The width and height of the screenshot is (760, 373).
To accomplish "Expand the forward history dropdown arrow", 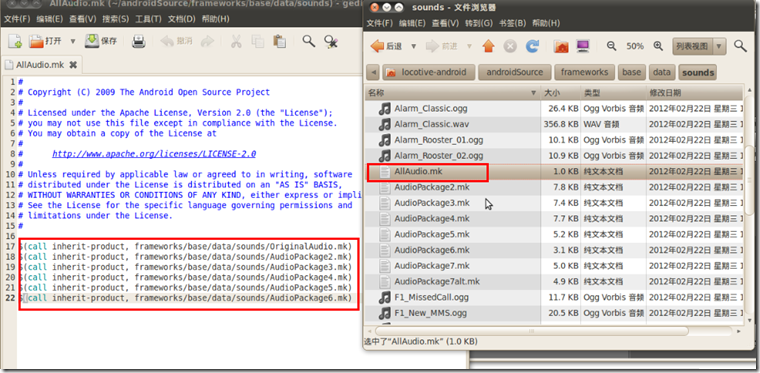I will click(x=469, y=47).
